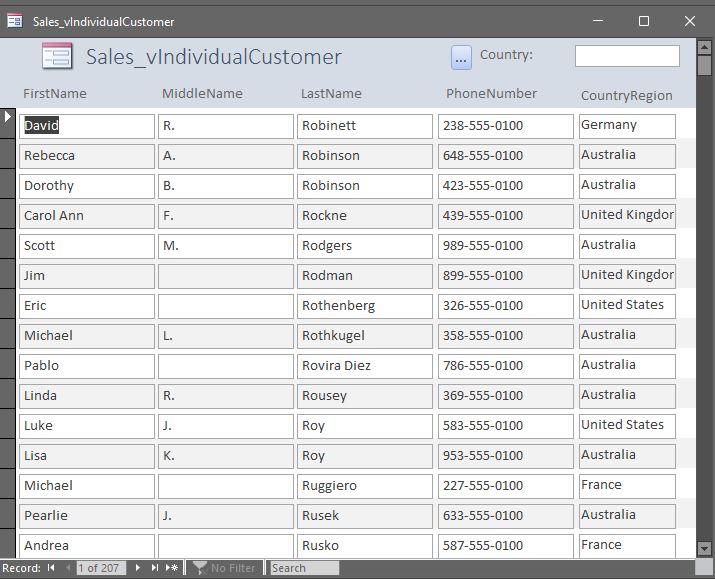This screenshot has width=715, height=579.
Task: Click the phone field 583-555-0100
Action: coord(506,426)
